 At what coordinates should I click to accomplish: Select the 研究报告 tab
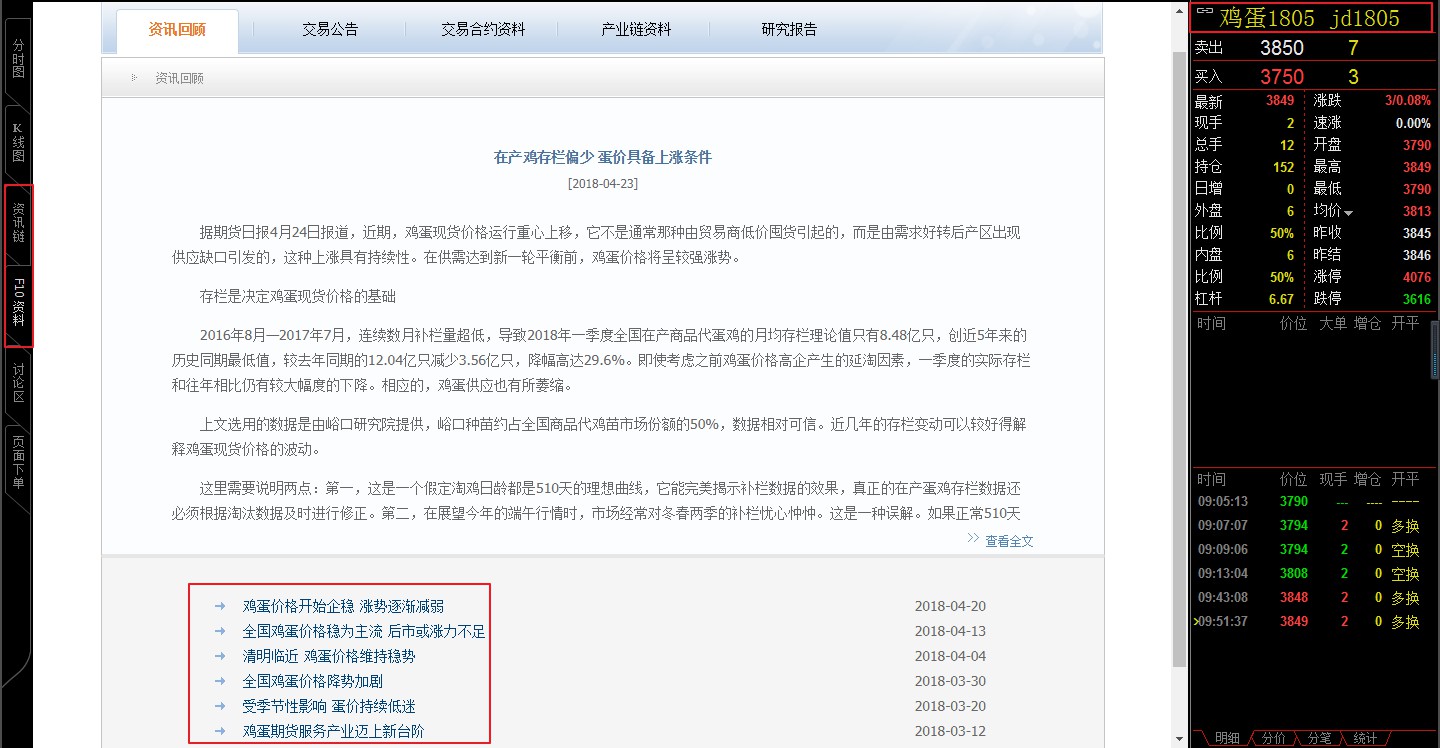click(789, 30)
